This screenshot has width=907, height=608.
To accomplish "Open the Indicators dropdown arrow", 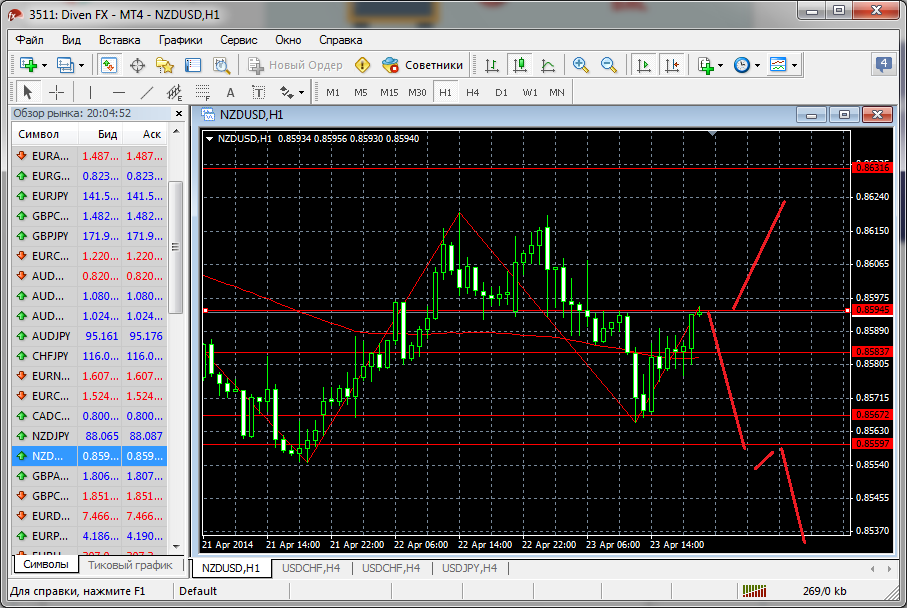I will (721, 65).
